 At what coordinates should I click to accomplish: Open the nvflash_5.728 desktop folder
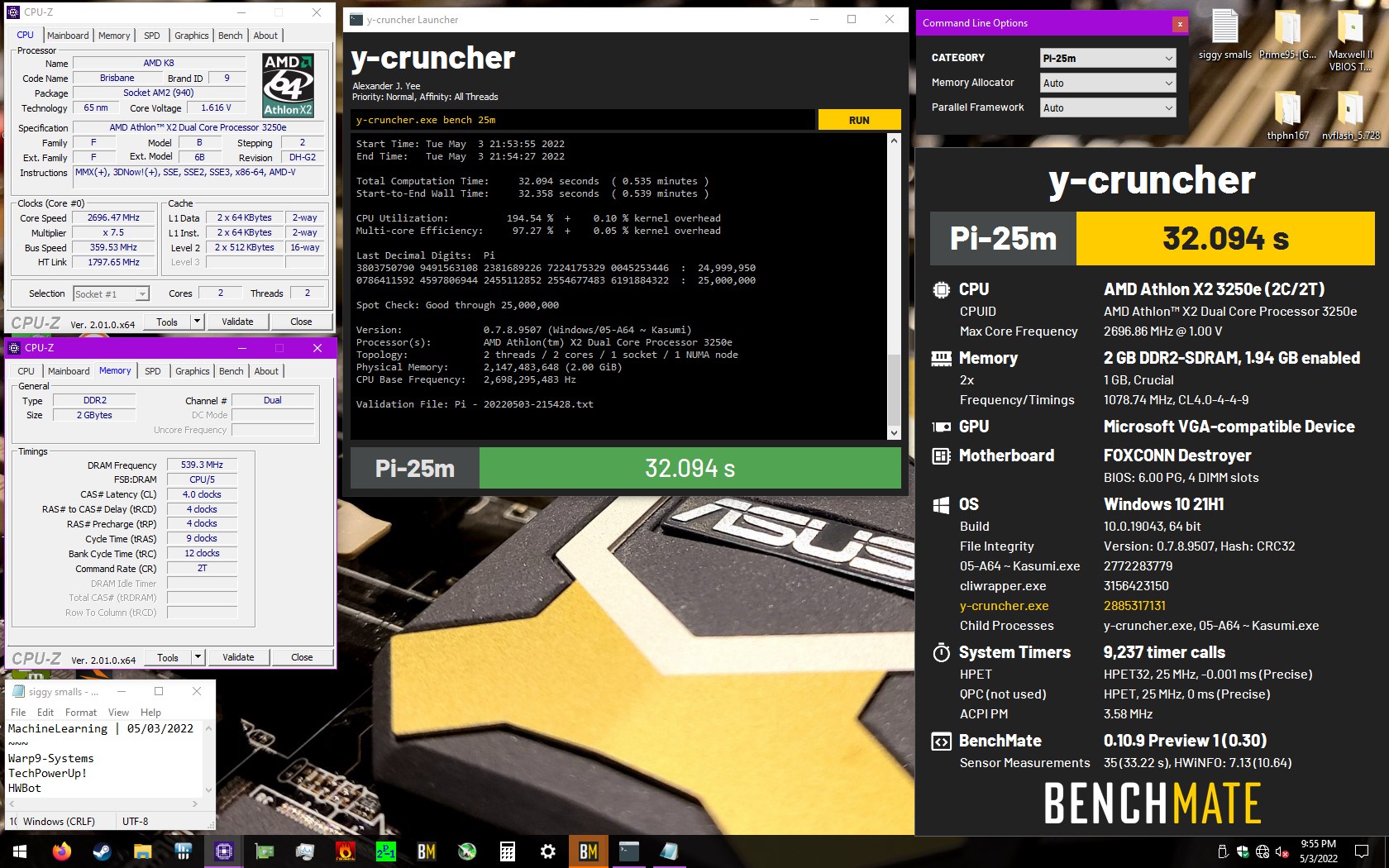1350,114
